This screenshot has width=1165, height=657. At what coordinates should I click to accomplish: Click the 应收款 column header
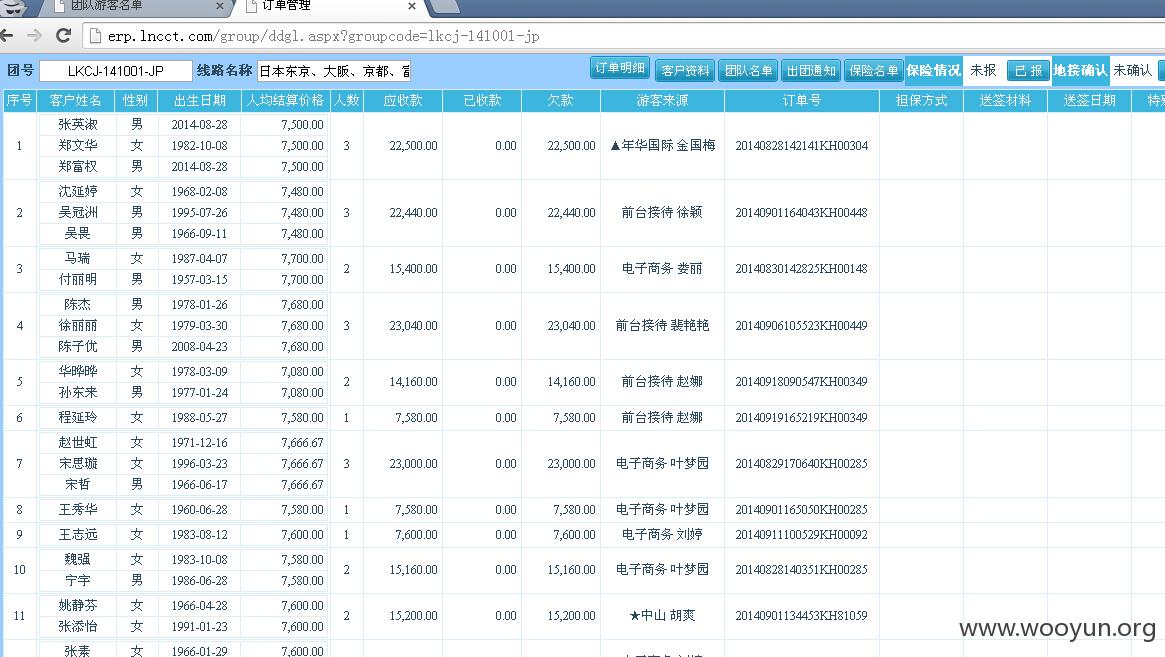403,100
